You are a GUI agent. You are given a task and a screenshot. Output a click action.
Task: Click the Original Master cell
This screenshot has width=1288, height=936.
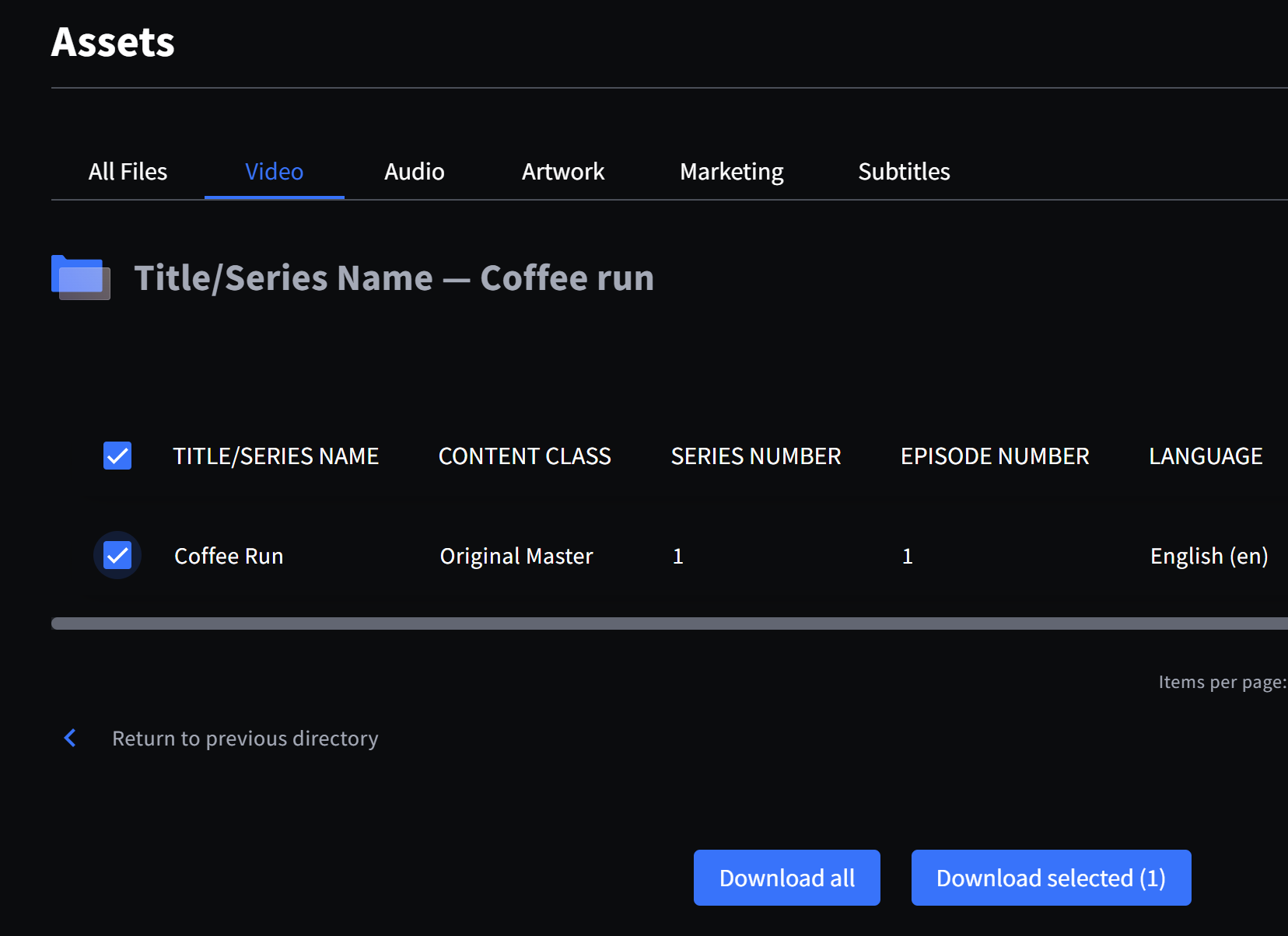click(516, 556)
